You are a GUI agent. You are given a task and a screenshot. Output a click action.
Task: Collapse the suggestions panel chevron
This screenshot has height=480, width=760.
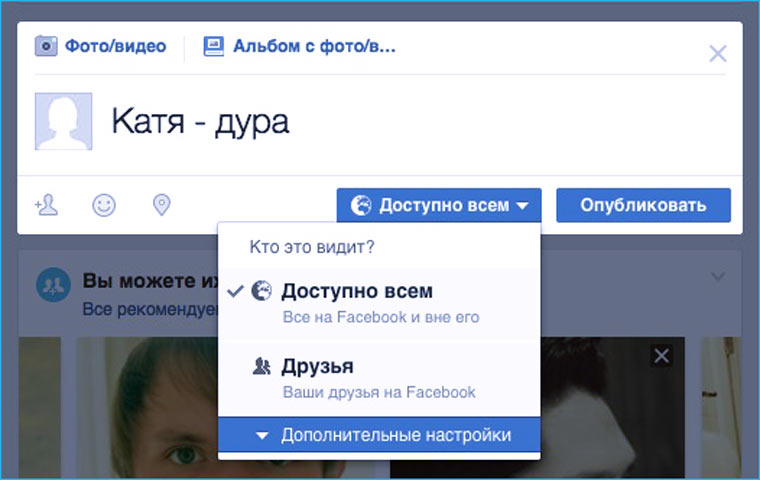pyautogui.click(x=718, y=276)
